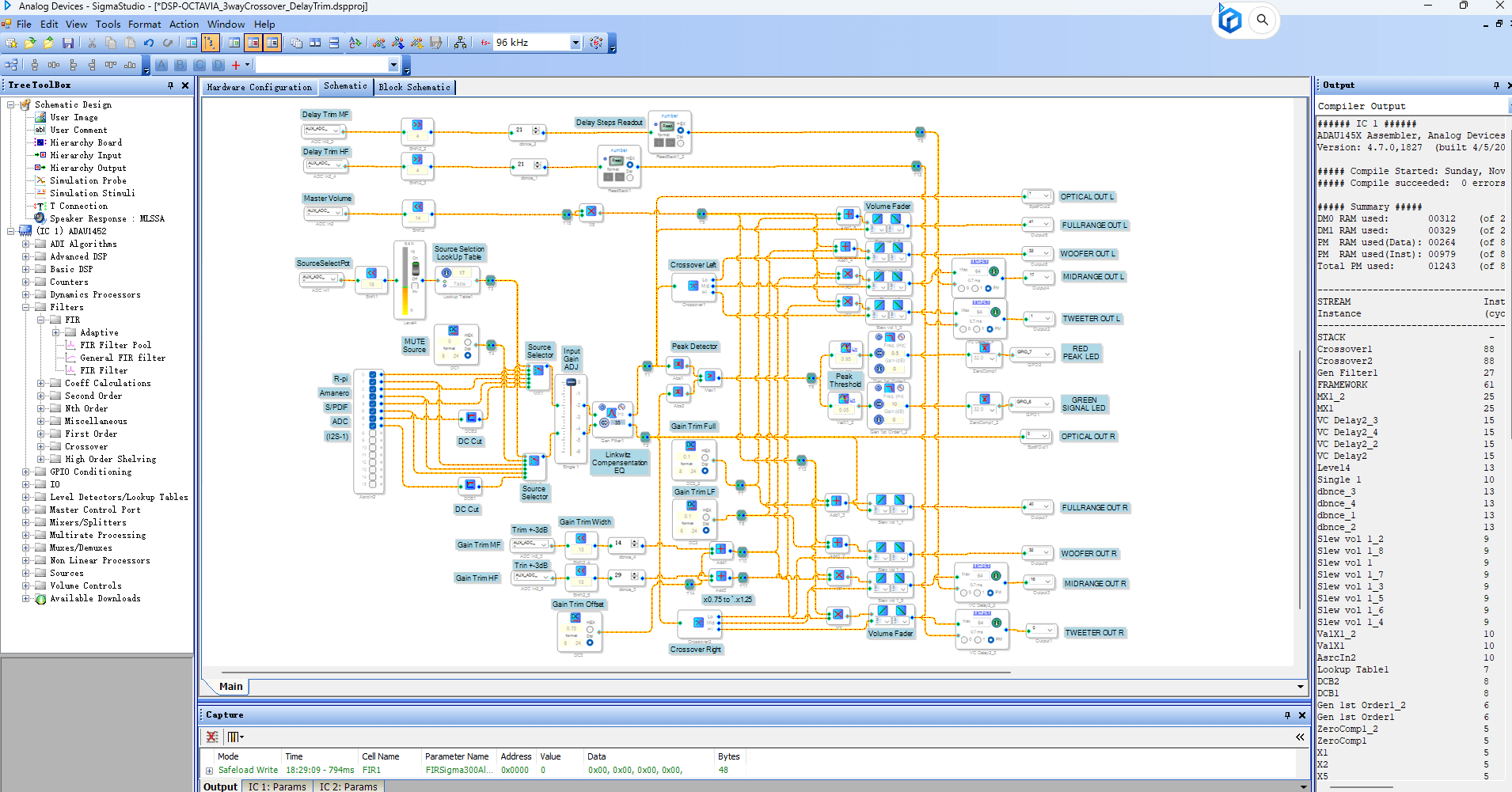Expand the Volume Controls tree node
This screenshot has height=792, width=1512.
pyautogui.click(x=25, y=585)
